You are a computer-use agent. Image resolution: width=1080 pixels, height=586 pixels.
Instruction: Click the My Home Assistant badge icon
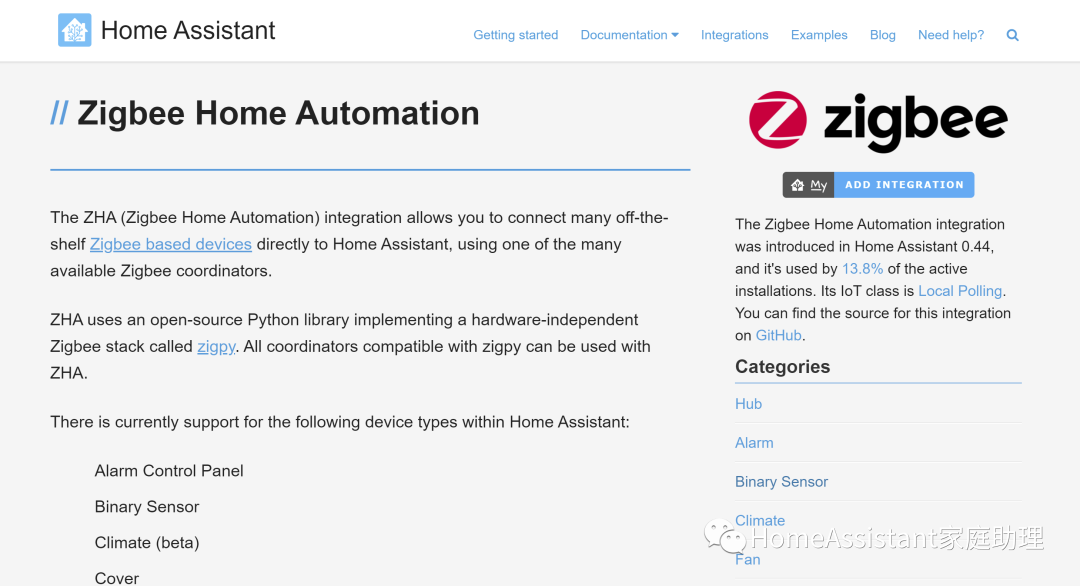coord(808,185)
